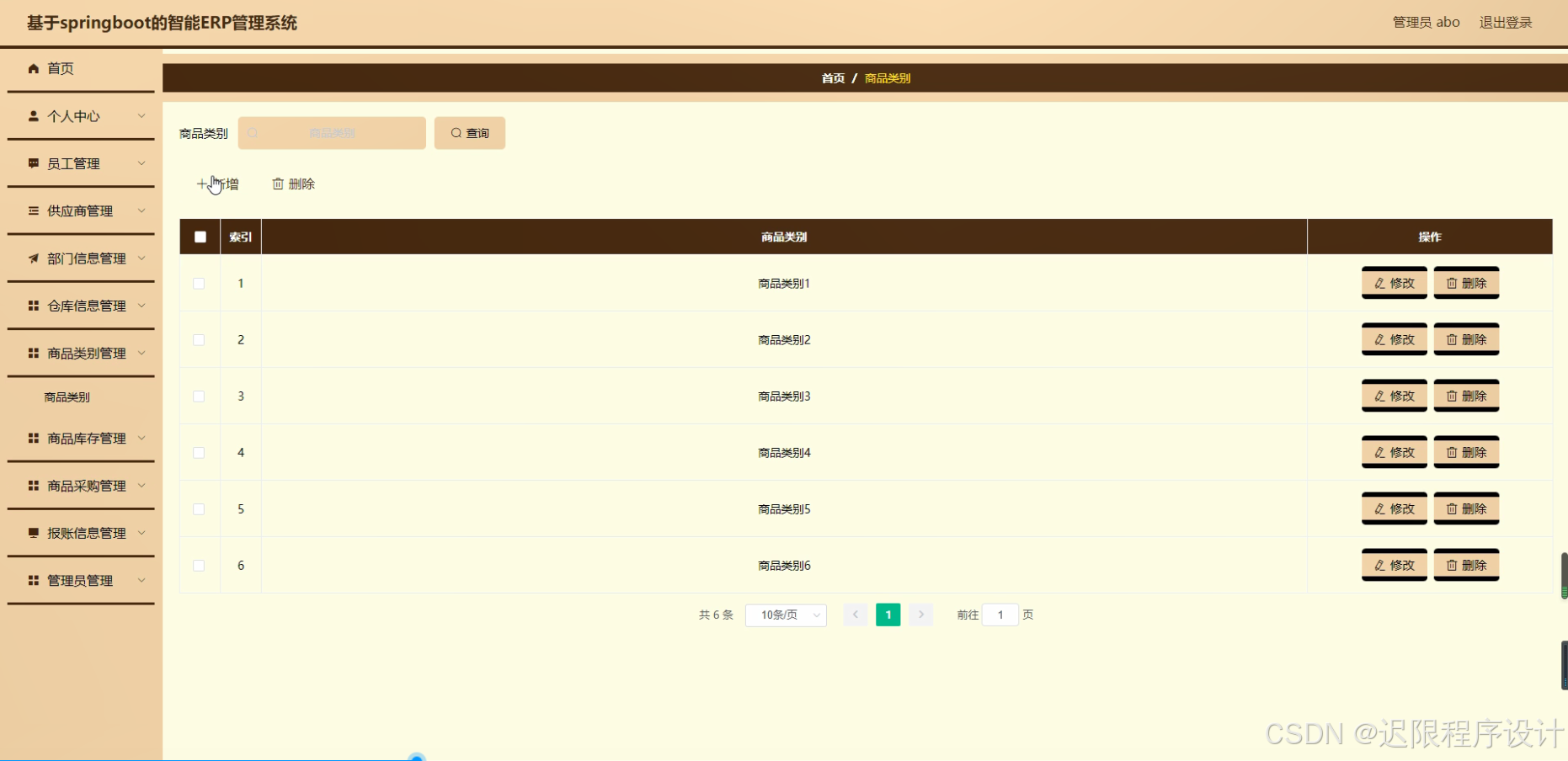Check the select-all checkbox in table header
The height and width of the screenshot is (761, 1568).
(x=200, y=237)
